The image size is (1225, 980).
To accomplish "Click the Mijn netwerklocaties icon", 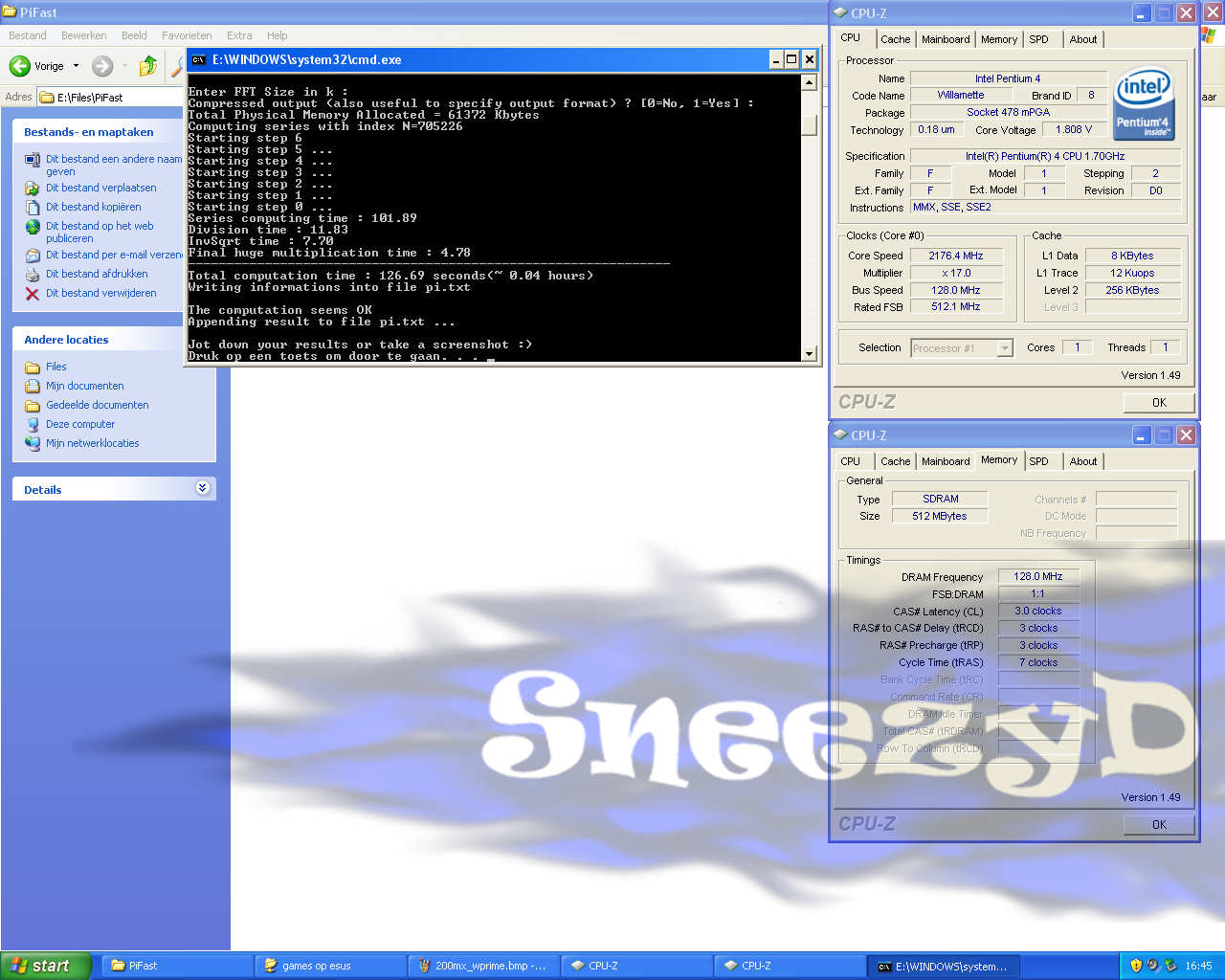I will click(x=33, y=444).
